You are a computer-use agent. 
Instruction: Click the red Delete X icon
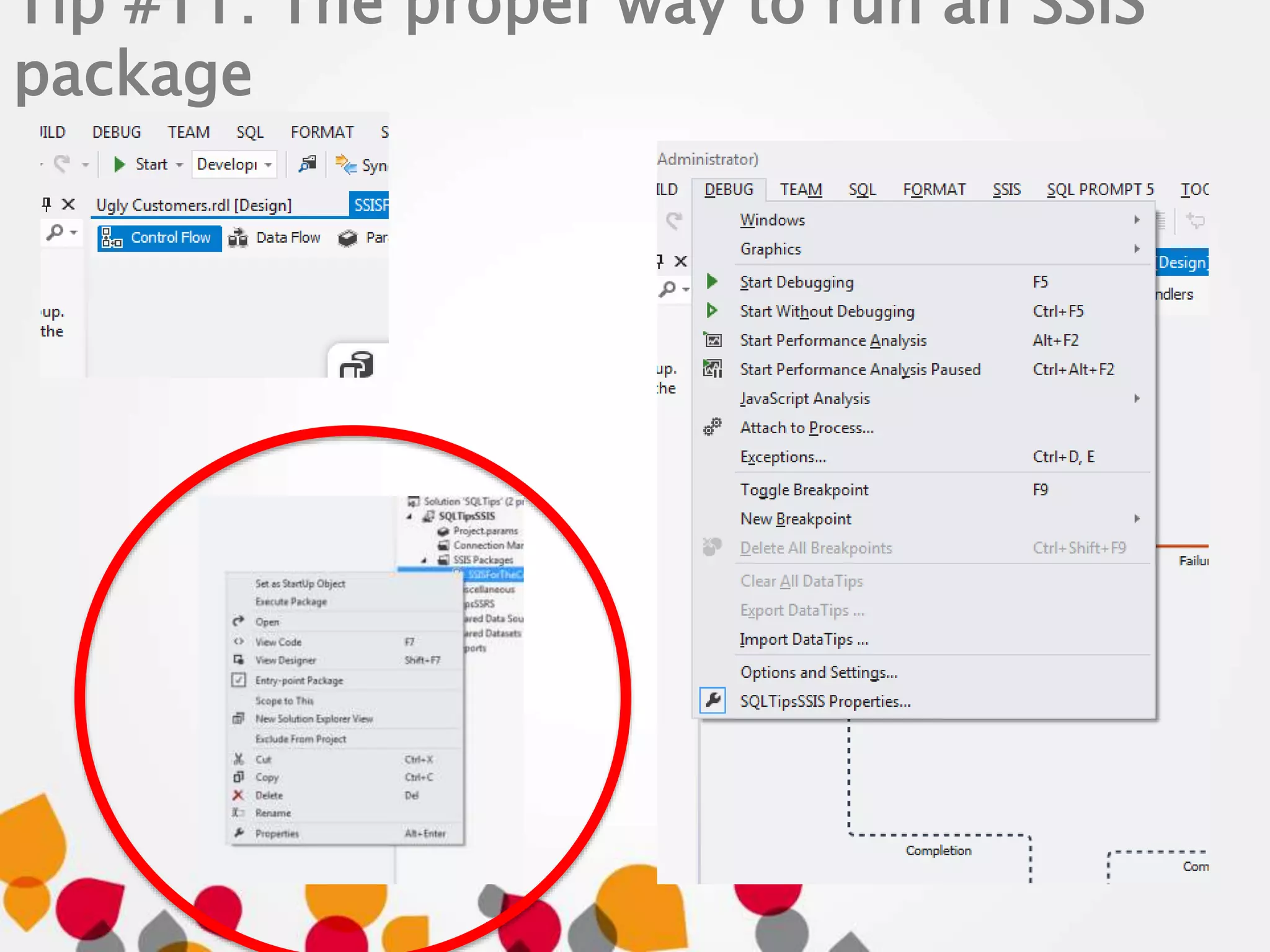point(238,795)
